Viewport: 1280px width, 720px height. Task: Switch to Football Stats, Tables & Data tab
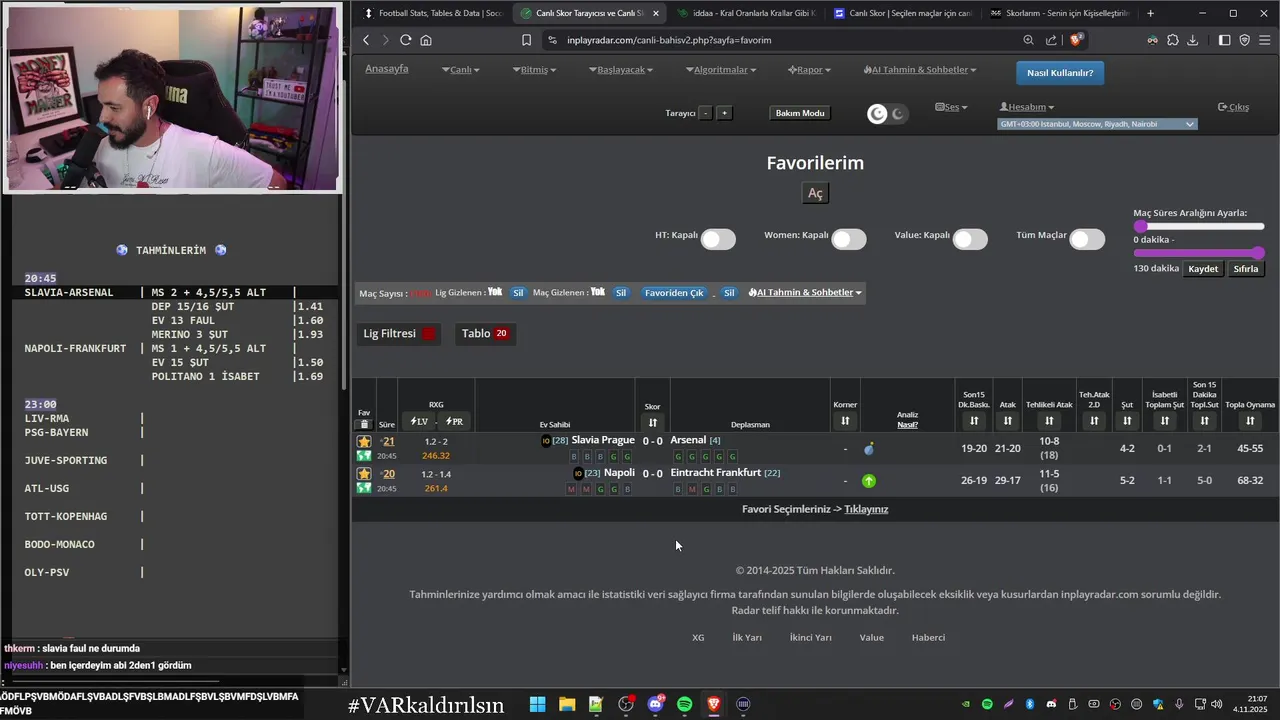(433, 13)
